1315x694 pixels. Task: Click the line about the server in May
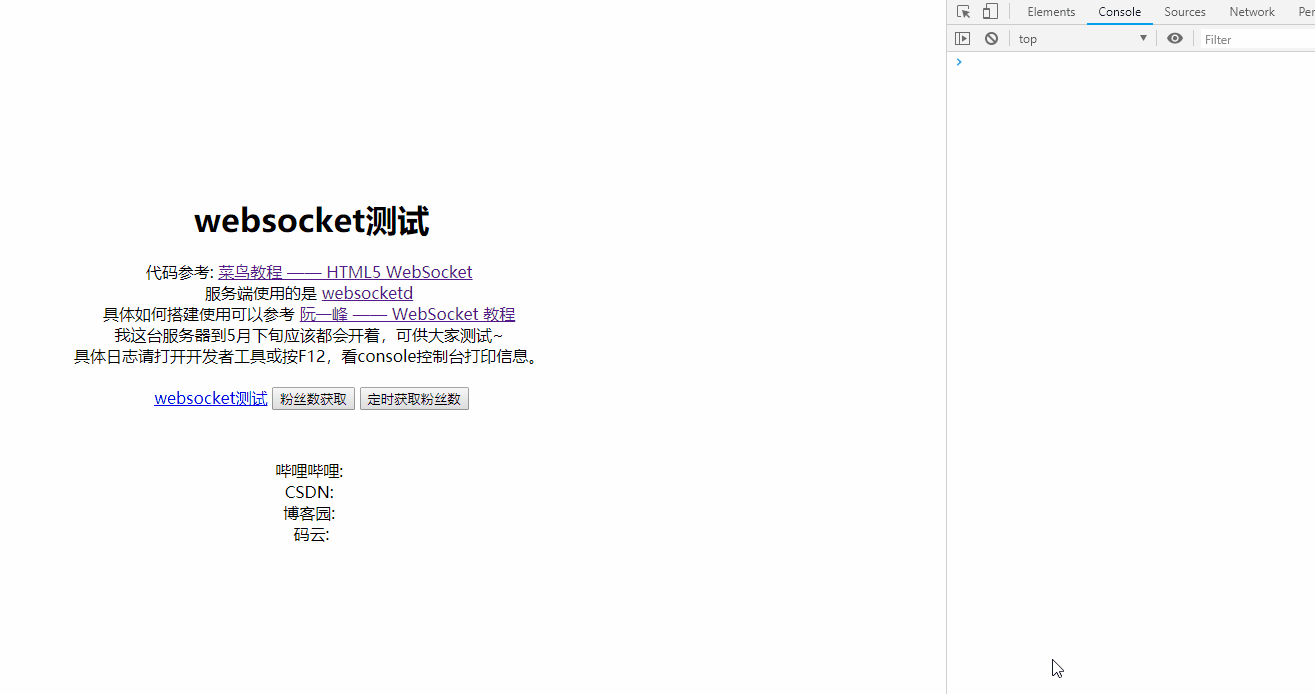(309, 335)
